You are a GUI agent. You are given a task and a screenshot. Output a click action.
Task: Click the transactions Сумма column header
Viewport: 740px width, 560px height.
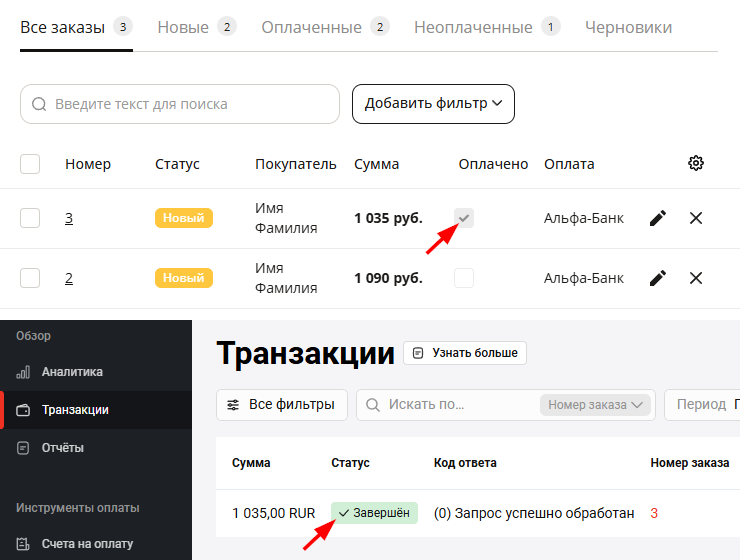[x=251, y=463]
